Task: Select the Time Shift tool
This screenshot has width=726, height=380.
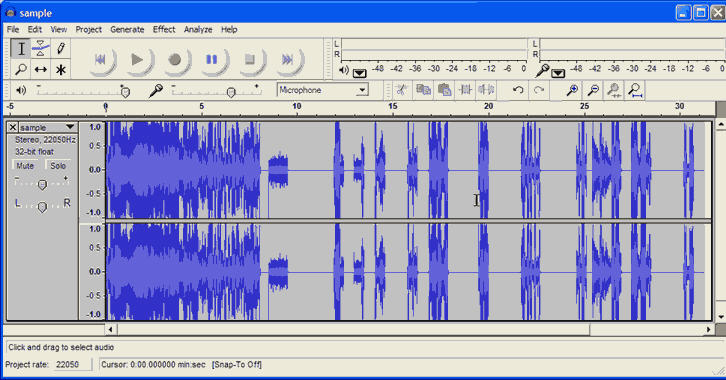Action: pos(41,69)
